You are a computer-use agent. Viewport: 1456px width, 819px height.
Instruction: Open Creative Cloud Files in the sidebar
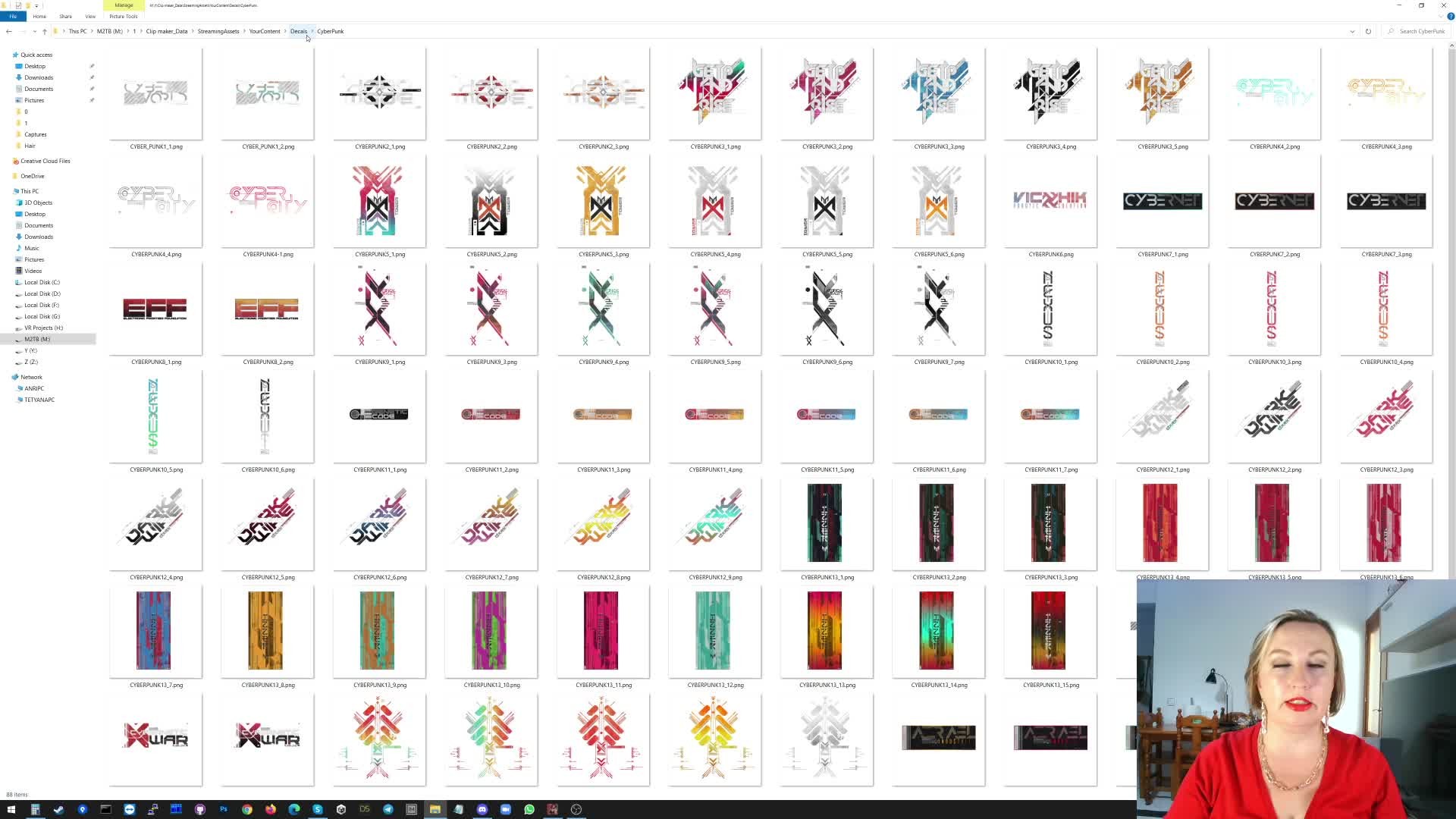click(45, 161)
